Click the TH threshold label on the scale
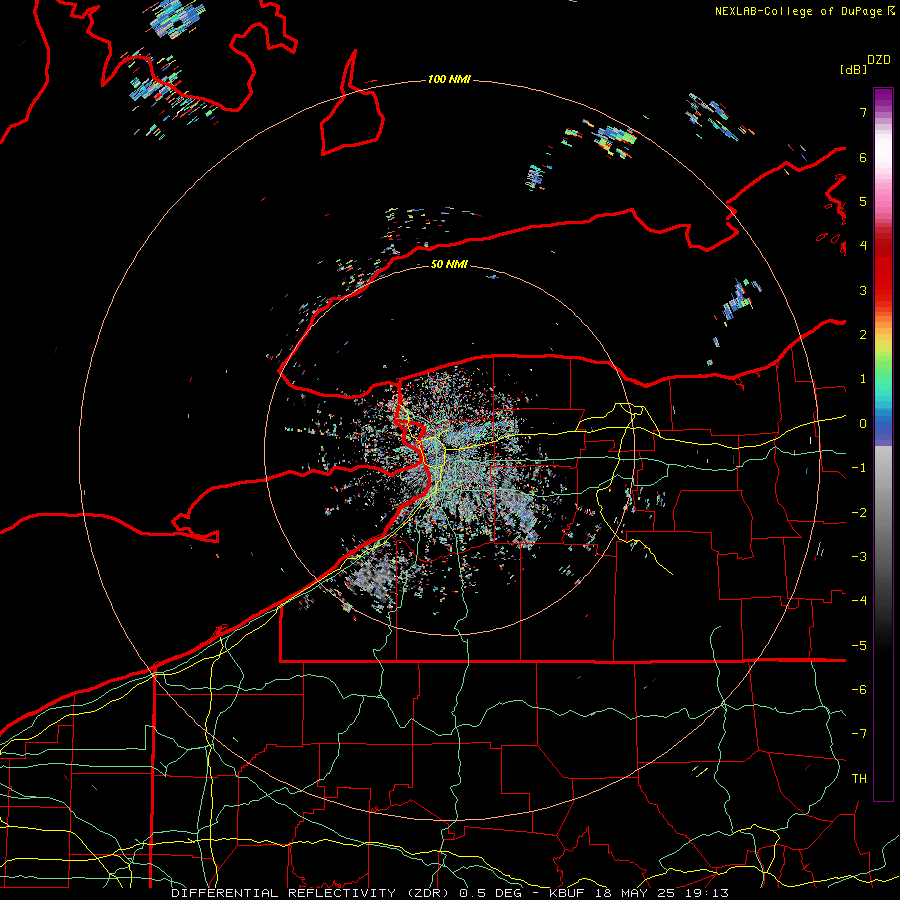This screenshot has height=900, width=900. [x=859, y=779]
